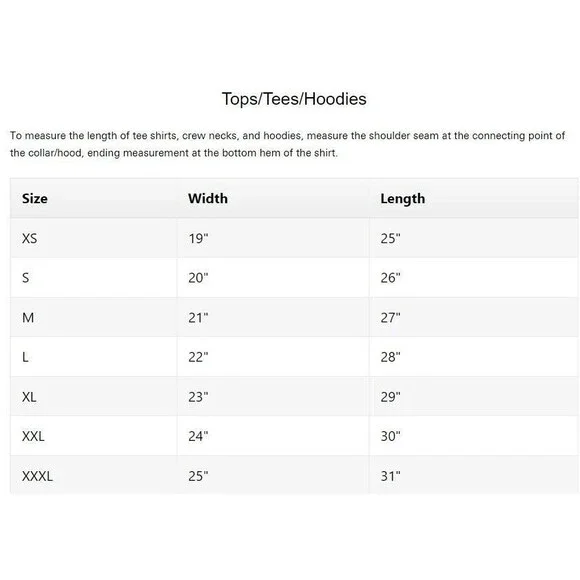Click the measuring instructions paragraph

tap(287, 144)
